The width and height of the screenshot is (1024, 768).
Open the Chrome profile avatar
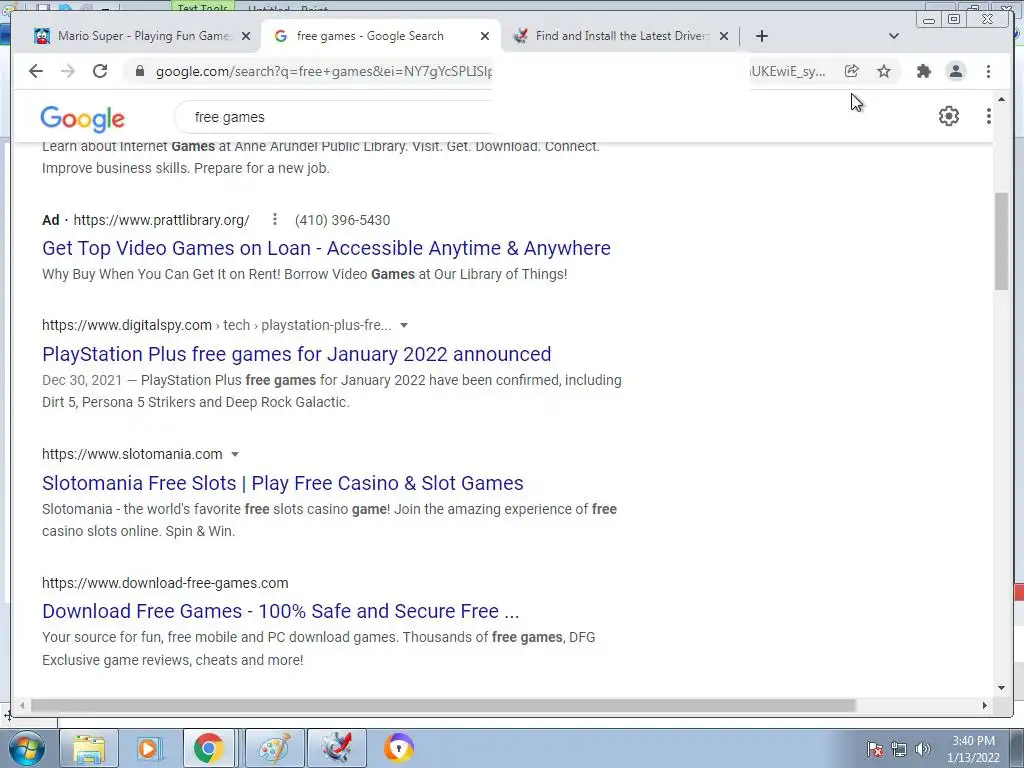[x=955, y=71]
